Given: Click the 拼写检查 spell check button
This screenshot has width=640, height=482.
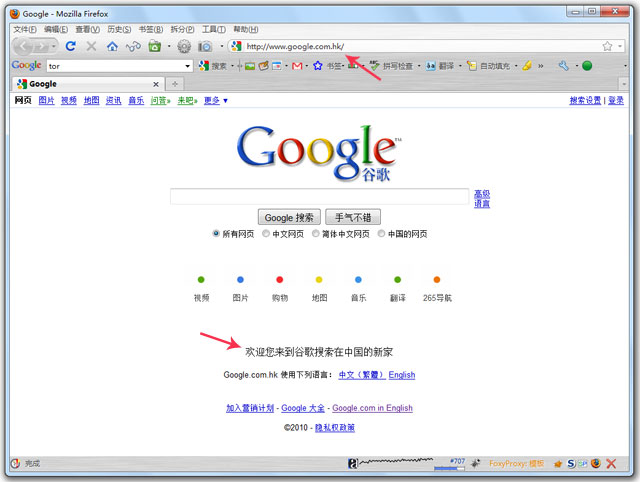Looking at the screenshot, I should (391, 66).
